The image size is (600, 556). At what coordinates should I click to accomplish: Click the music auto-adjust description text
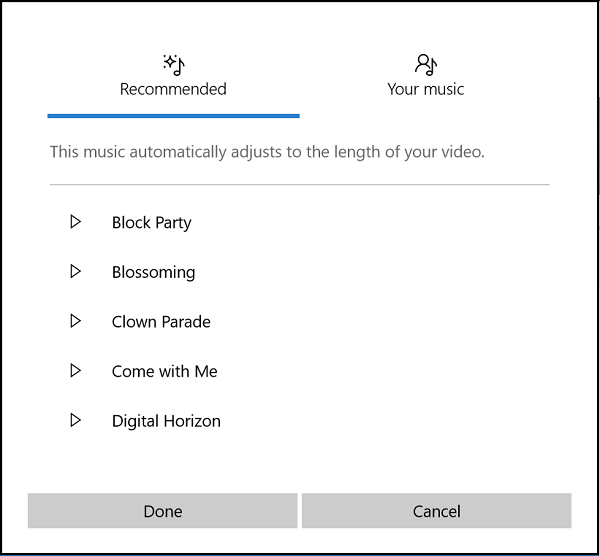click(267, 152)
